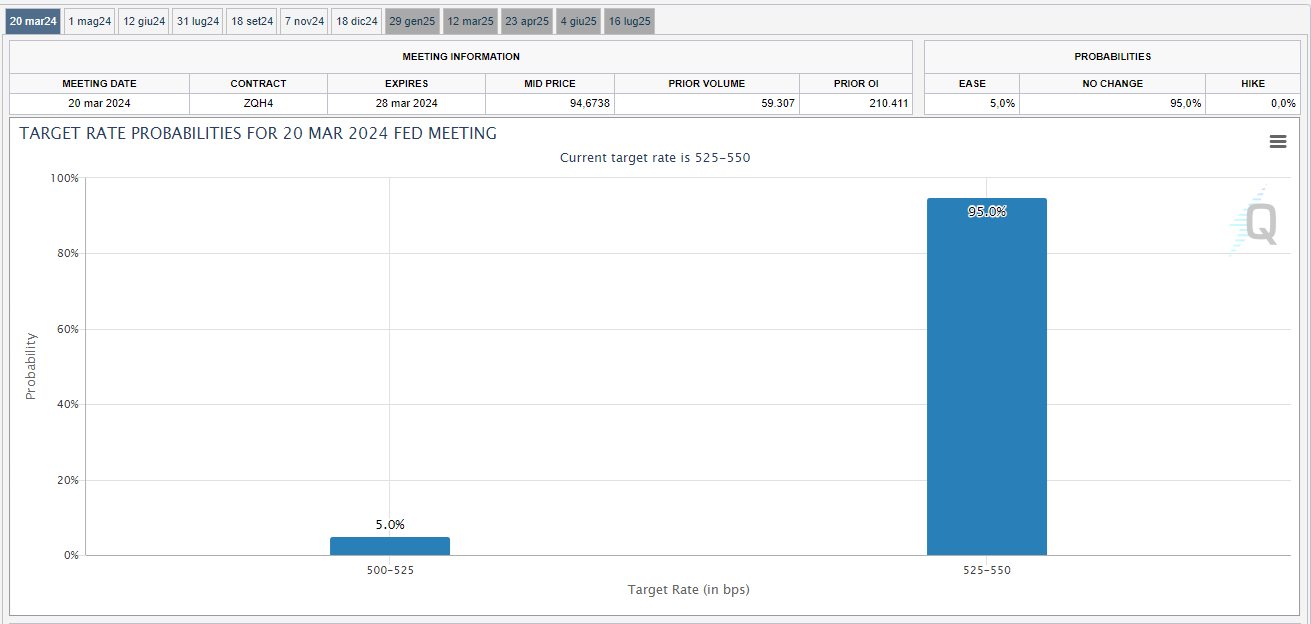Click the ZQH4 contract cell
This screenshot has height=624, width=1311.
(258, 103)
